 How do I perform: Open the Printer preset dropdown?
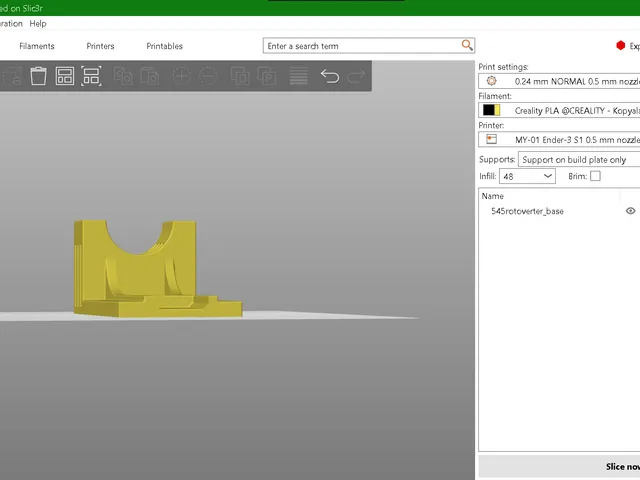point(559,140)
